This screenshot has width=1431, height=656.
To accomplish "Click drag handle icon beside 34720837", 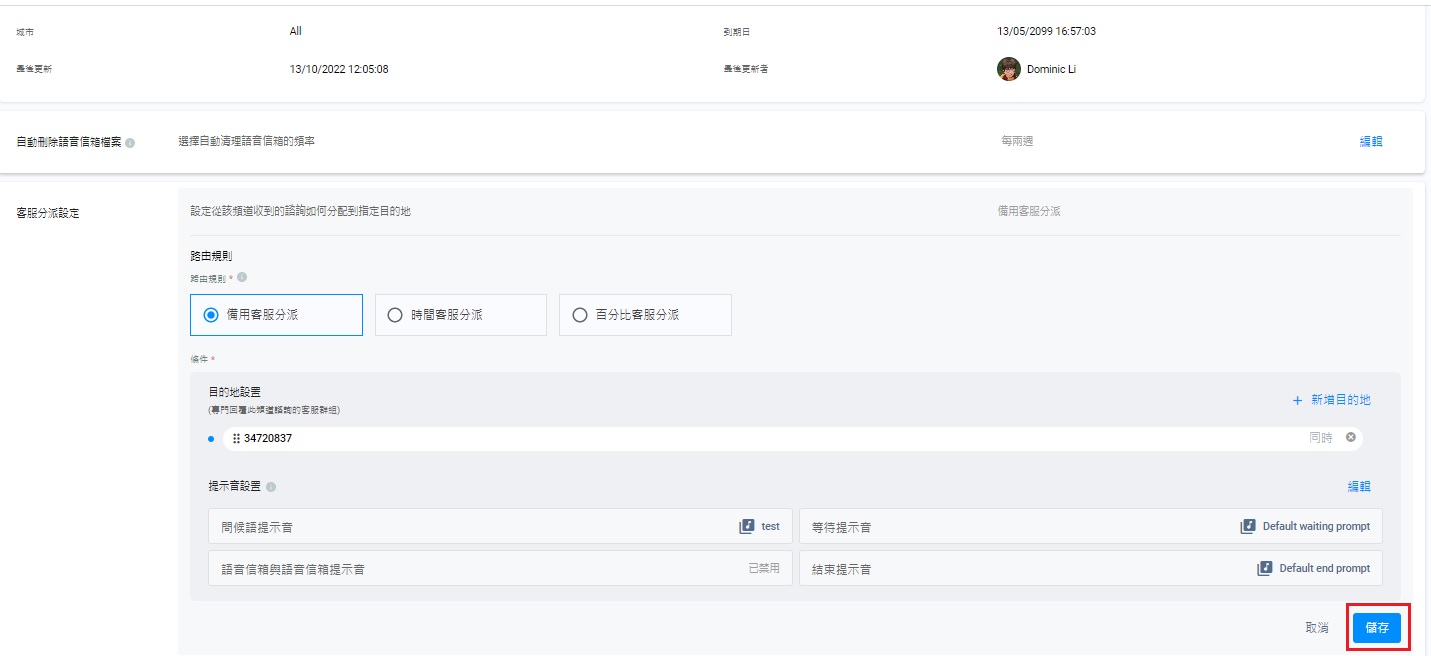I will coord(236,439).
